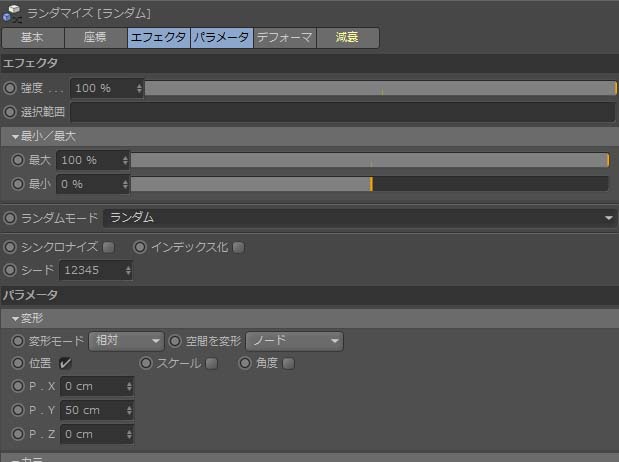Click the animation dot beside 選択範囲
The width and height of the screenshot is (619, 462).
[10, 112]
